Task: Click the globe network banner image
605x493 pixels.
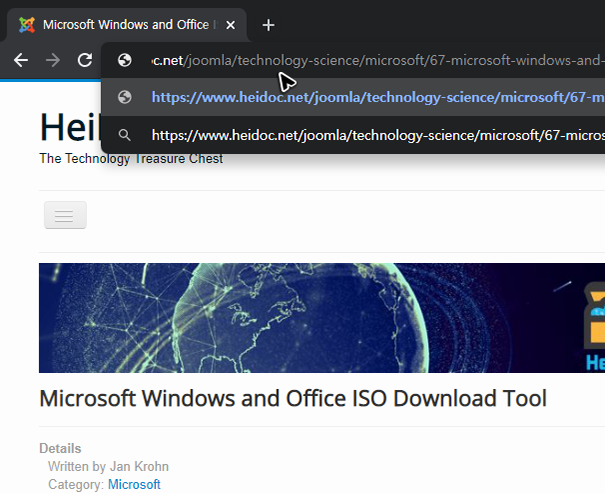Action: (x=322, y=318)
